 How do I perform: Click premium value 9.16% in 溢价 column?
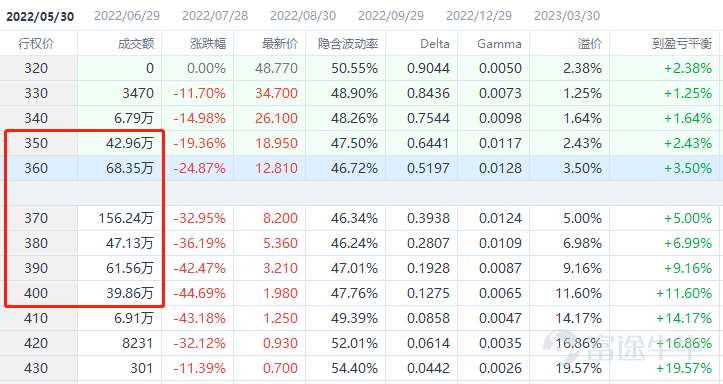pos(582,268)
